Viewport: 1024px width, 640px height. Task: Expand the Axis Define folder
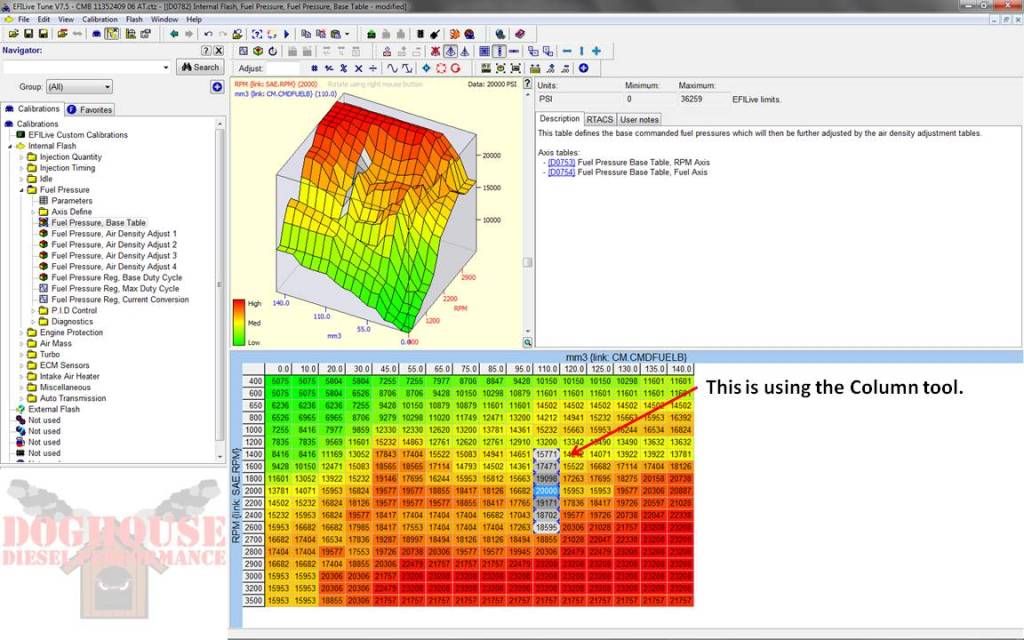point(33,212)
